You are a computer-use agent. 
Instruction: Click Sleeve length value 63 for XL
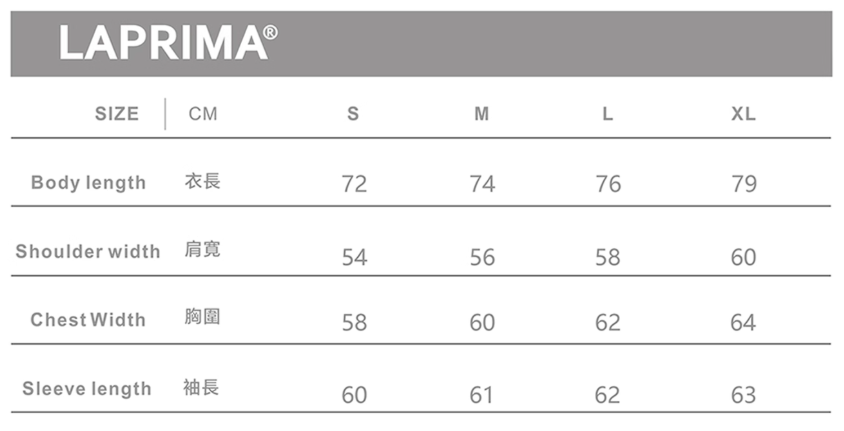click(743, 396)
